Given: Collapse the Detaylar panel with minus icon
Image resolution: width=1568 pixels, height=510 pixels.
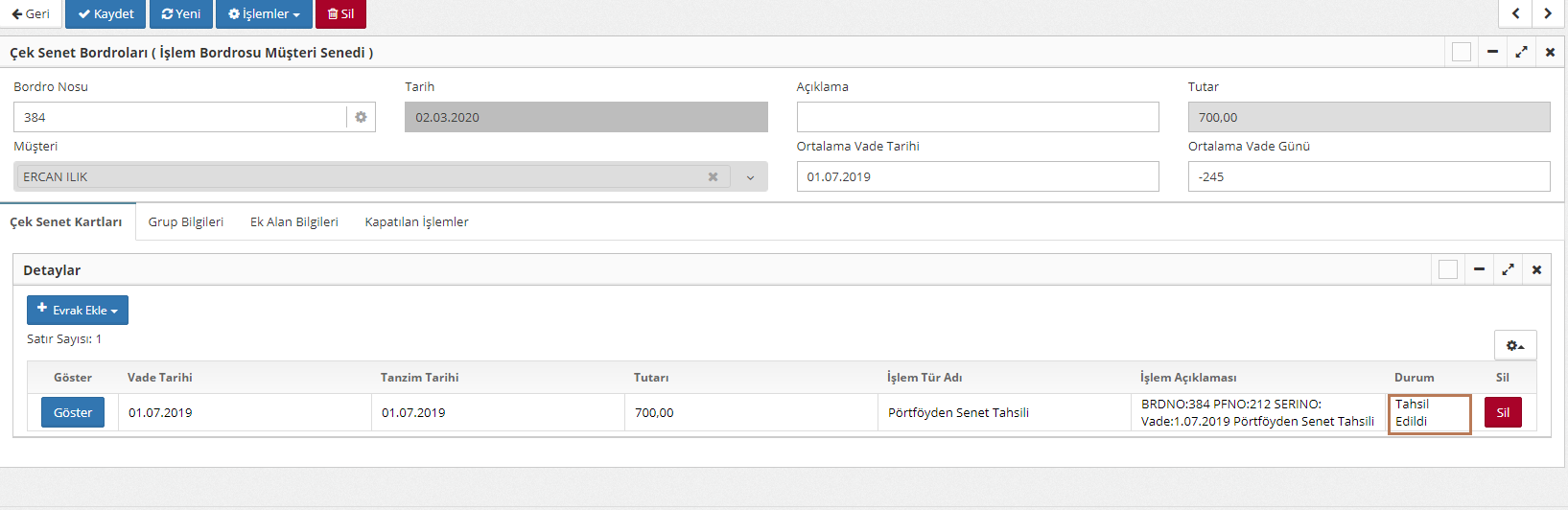Looking at the screenshot, I should click(1479, 270).
